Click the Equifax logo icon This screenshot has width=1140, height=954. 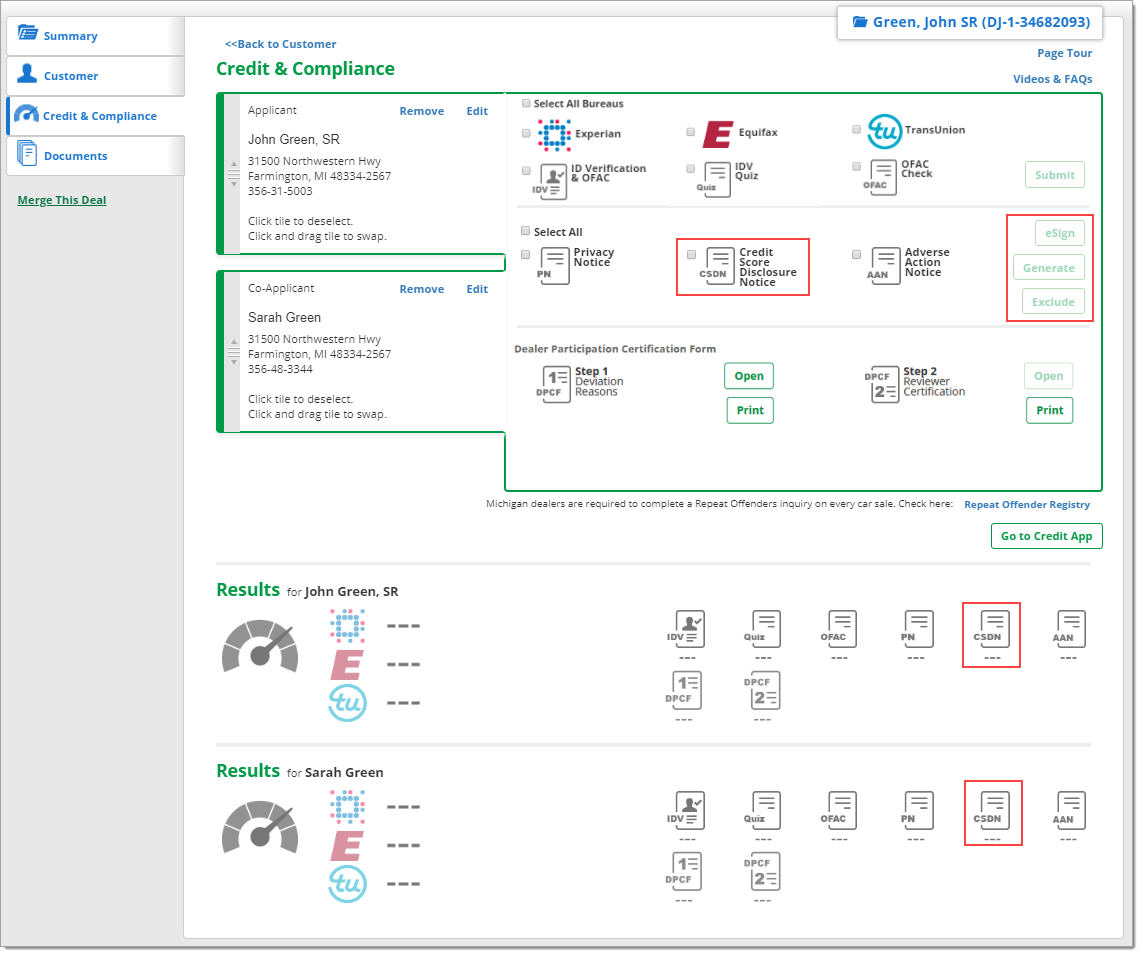coord(718,135)
